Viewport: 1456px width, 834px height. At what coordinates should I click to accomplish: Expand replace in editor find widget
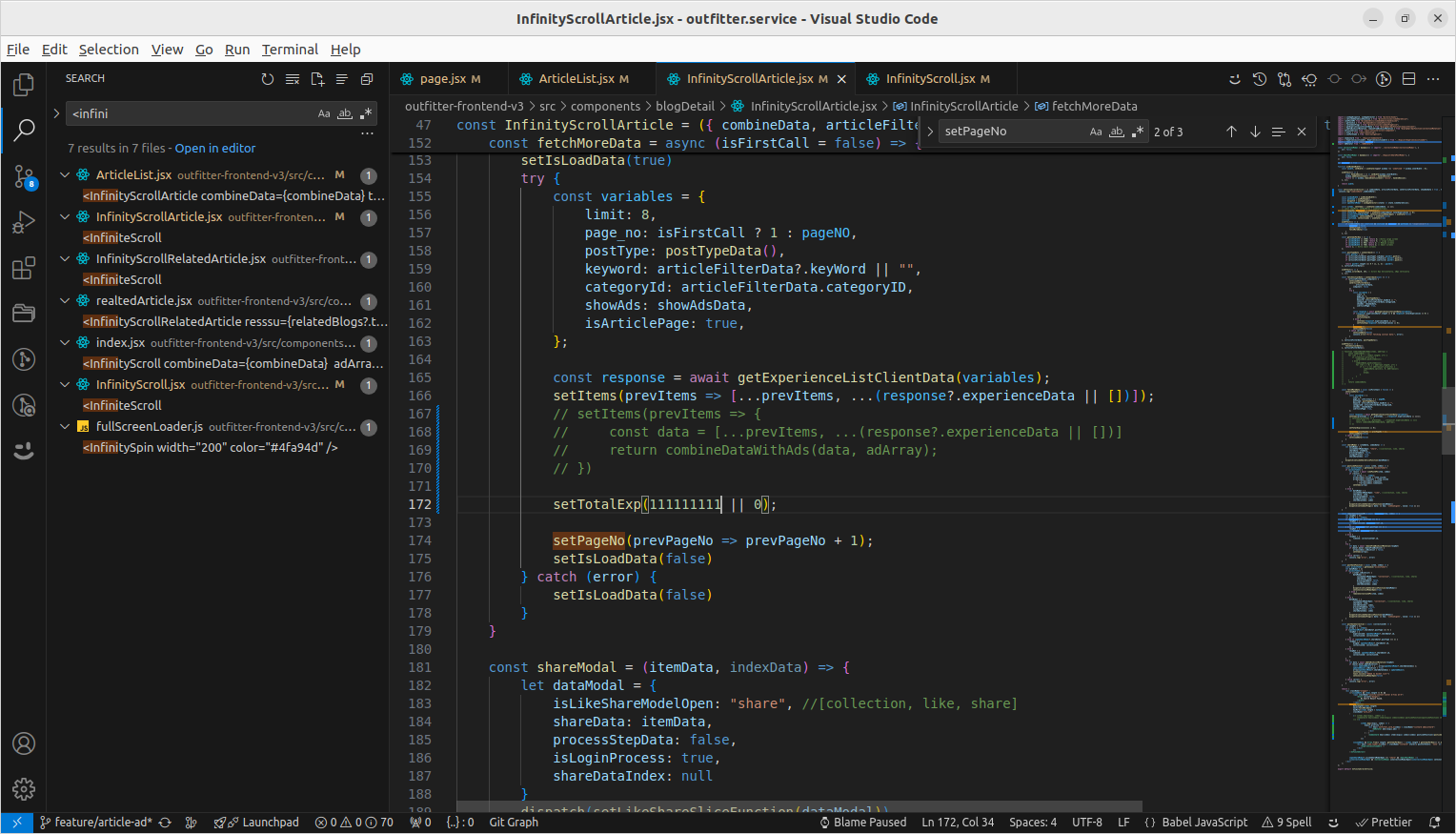click(930, 132)
